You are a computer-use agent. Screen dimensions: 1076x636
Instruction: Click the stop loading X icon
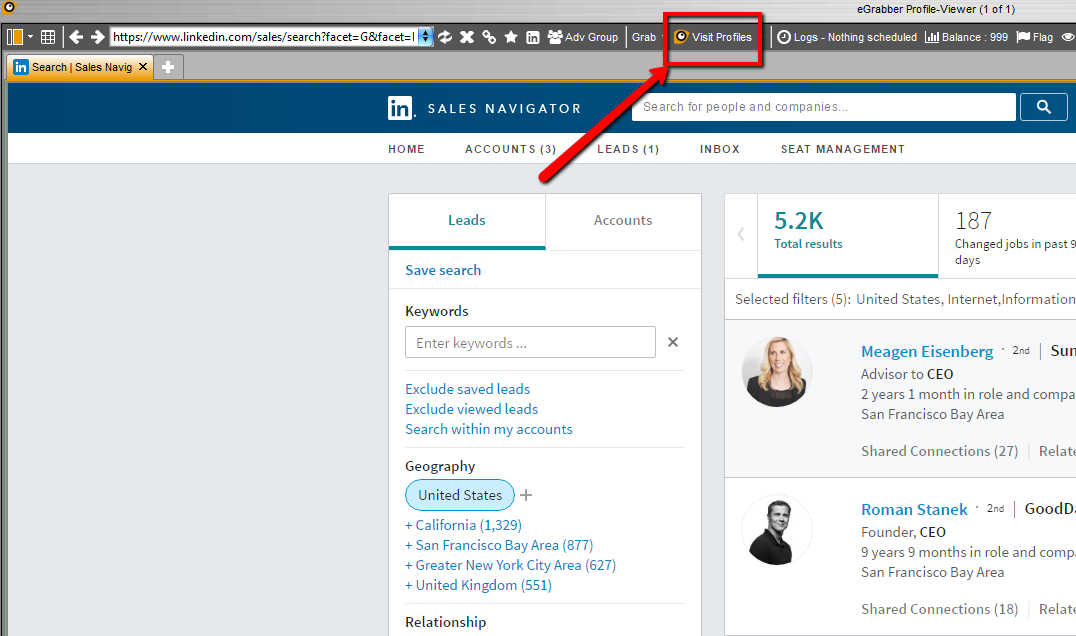click(x=467, y=37)
